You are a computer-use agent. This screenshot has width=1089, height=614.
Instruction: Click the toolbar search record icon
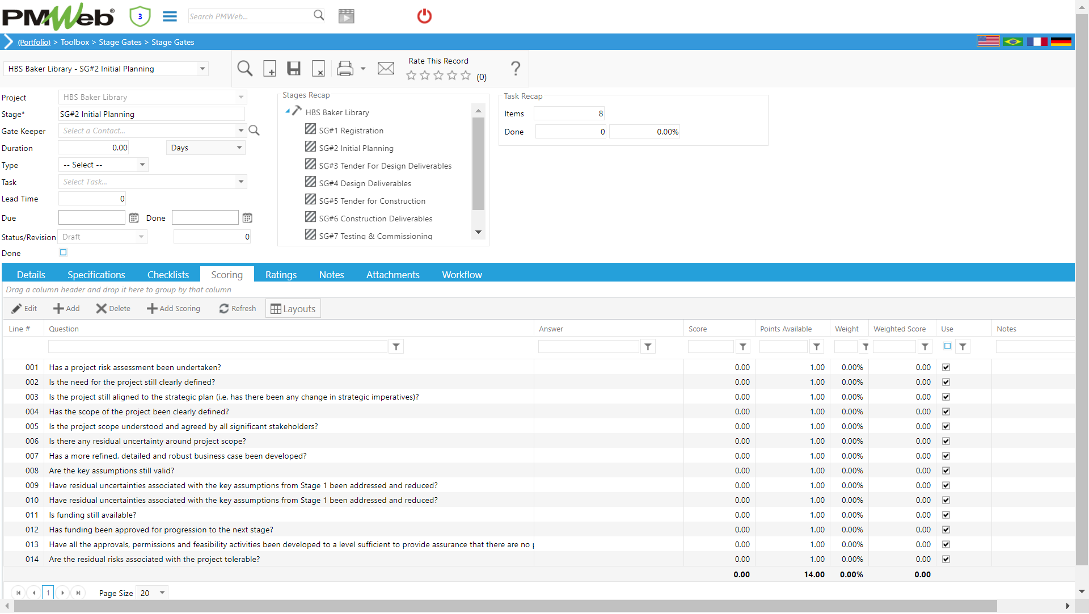(244, 68)
